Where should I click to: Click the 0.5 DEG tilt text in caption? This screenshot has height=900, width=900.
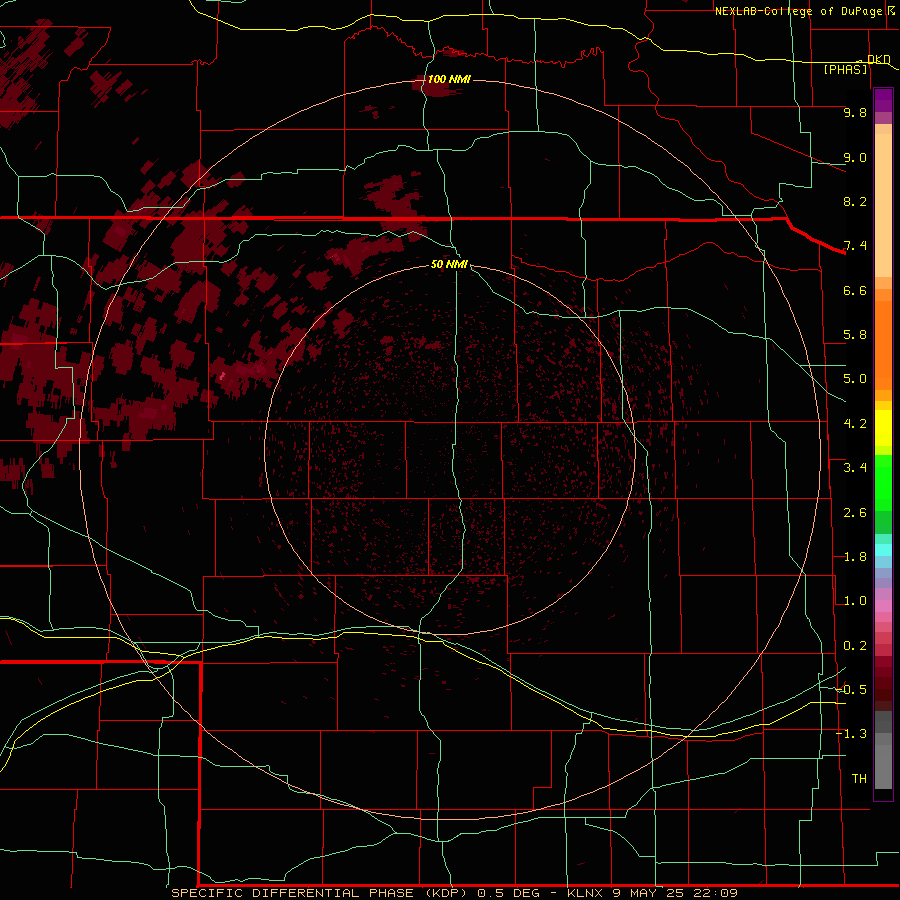[509, 893]
